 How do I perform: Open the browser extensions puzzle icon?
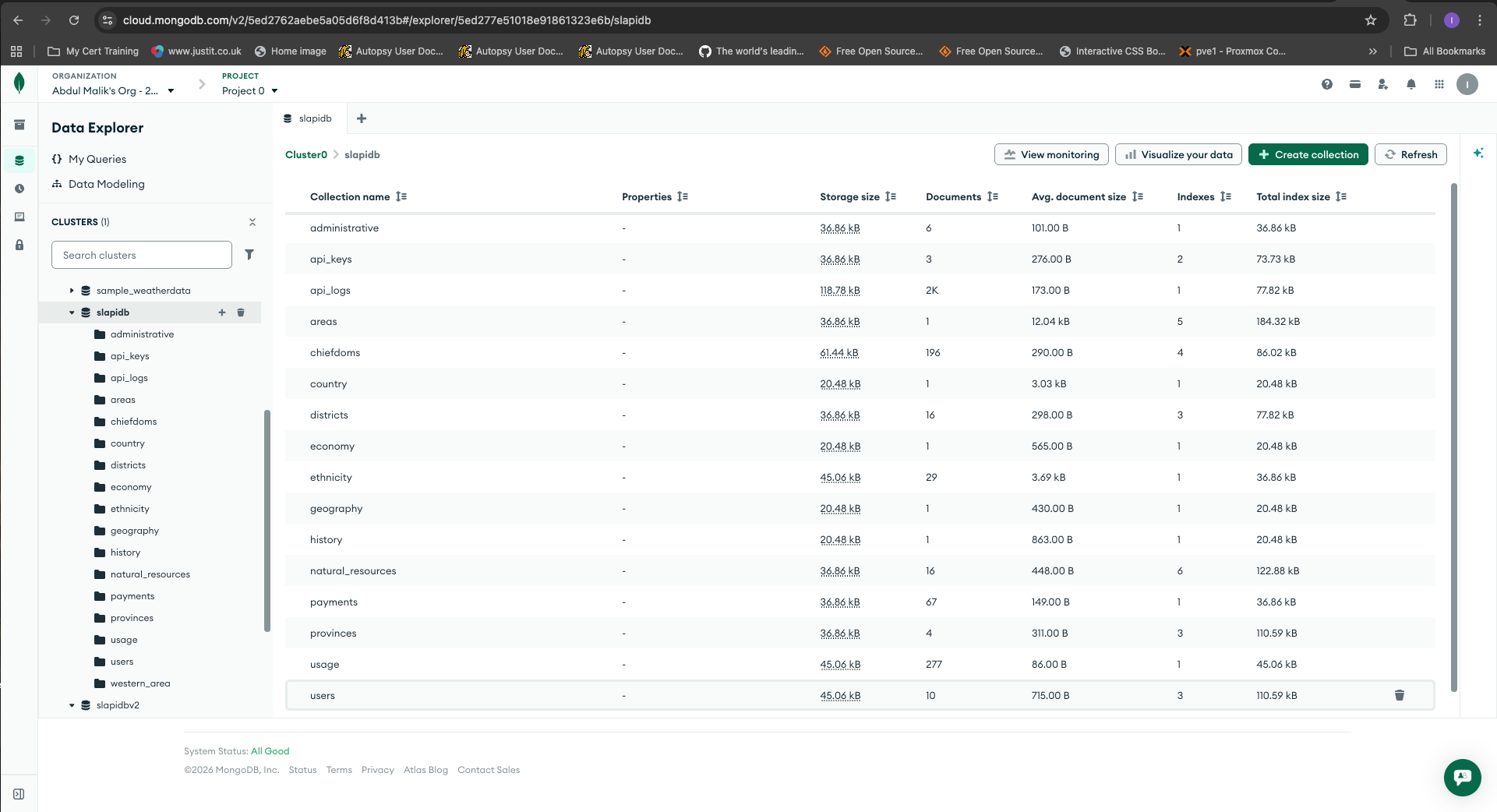[x=1410, y=20]
